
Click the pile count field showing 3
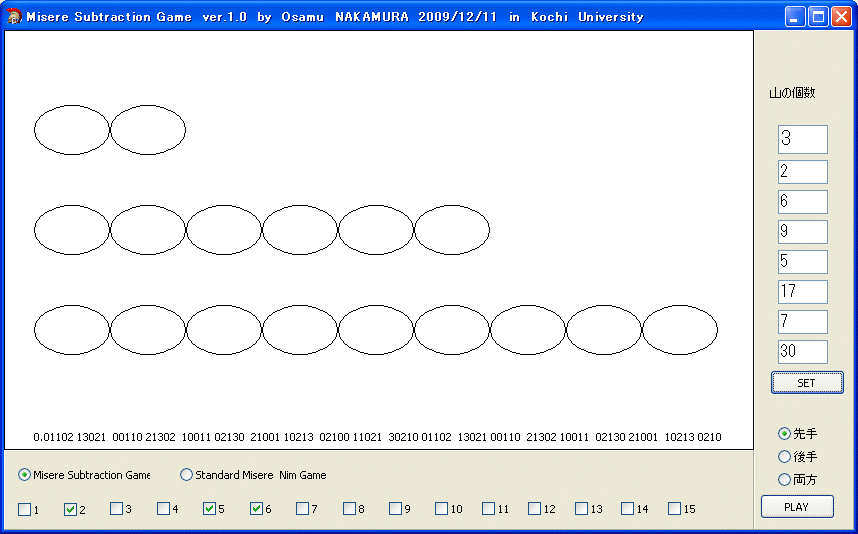[803, 139]
